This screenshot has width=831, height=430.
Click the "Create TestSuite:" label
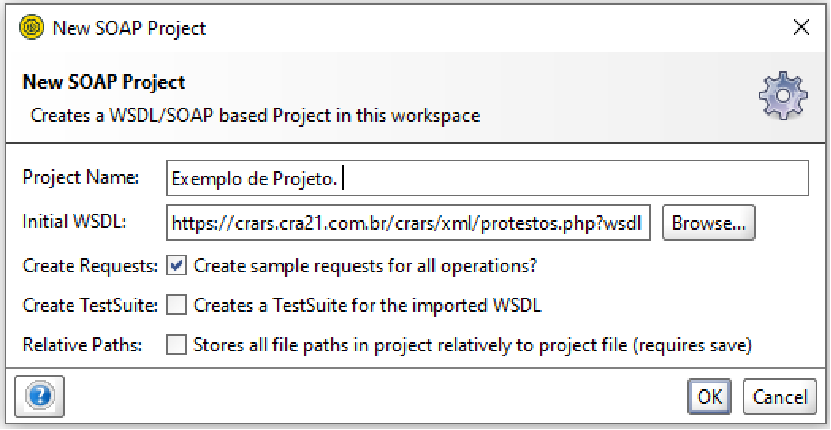(89, 304)
